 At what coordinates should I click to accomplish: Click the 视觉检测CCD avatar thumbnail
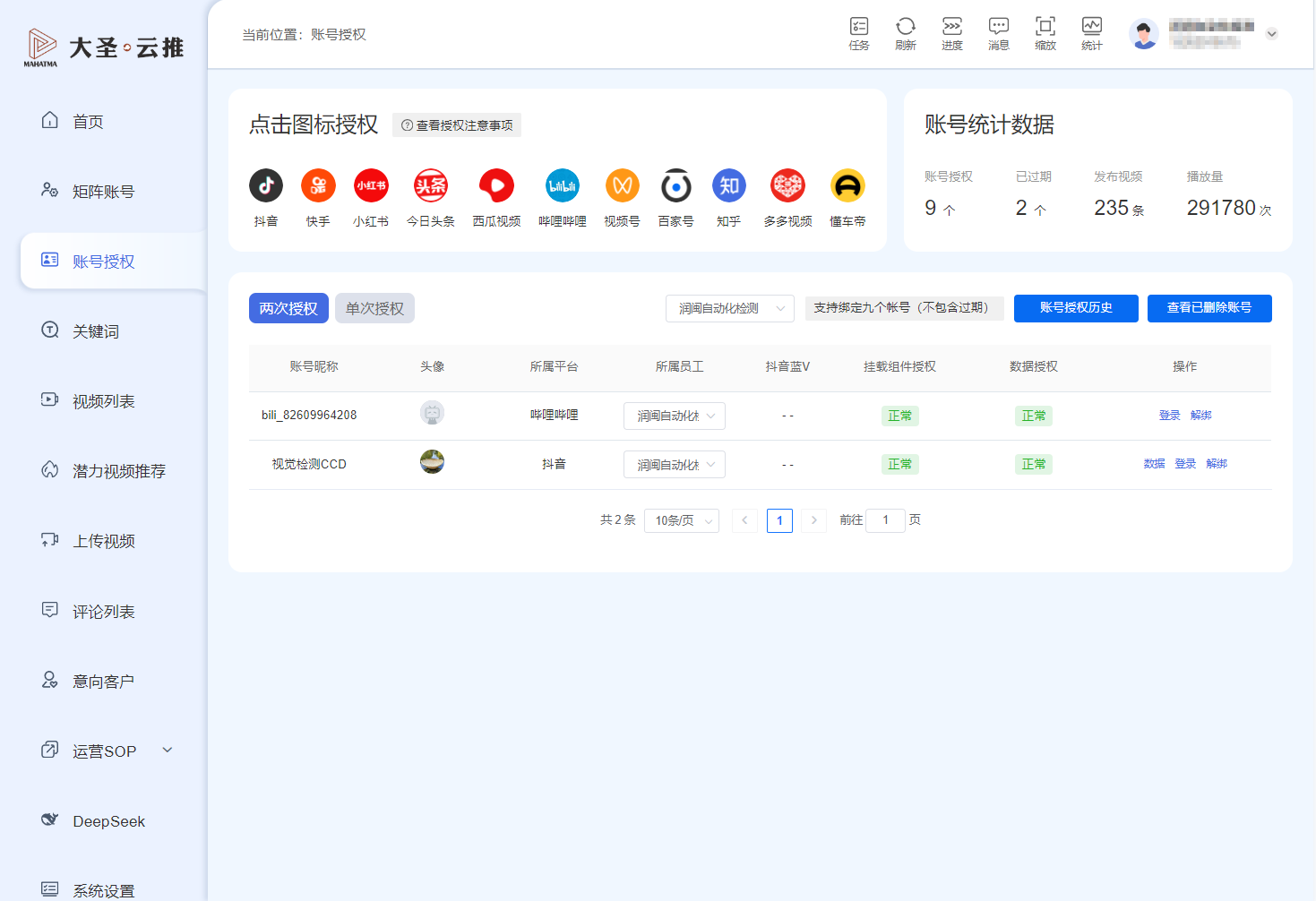[x=432, y=462]
